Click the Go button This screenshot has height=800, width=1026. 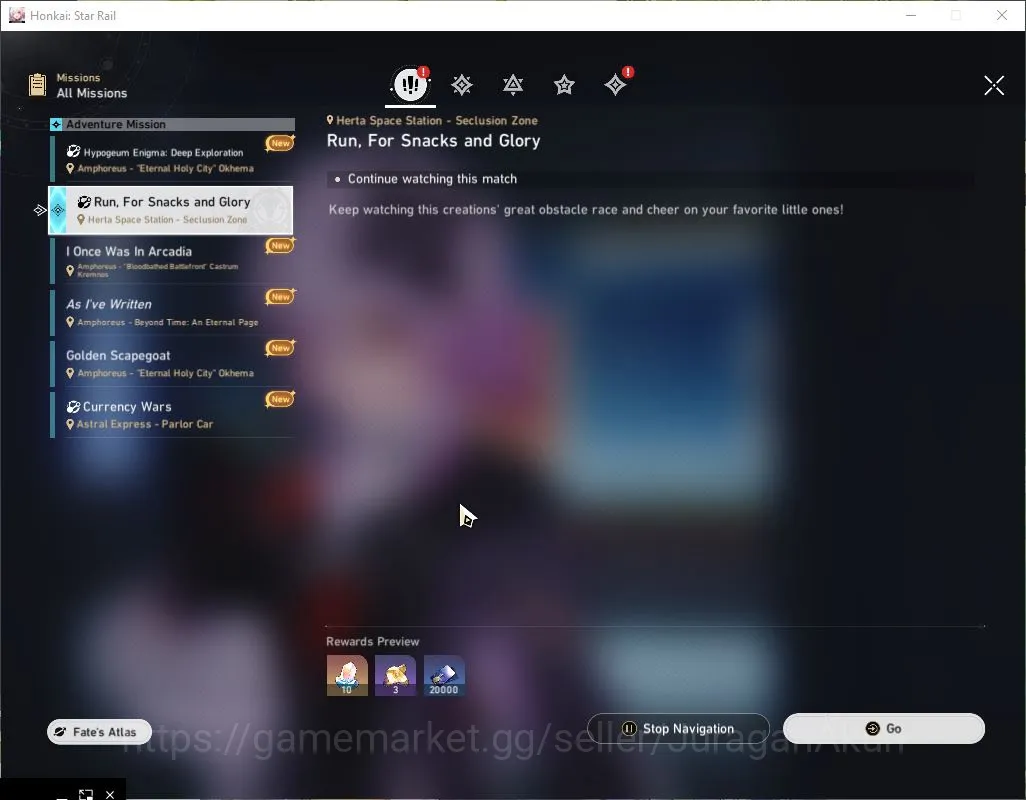pos(883,729)
